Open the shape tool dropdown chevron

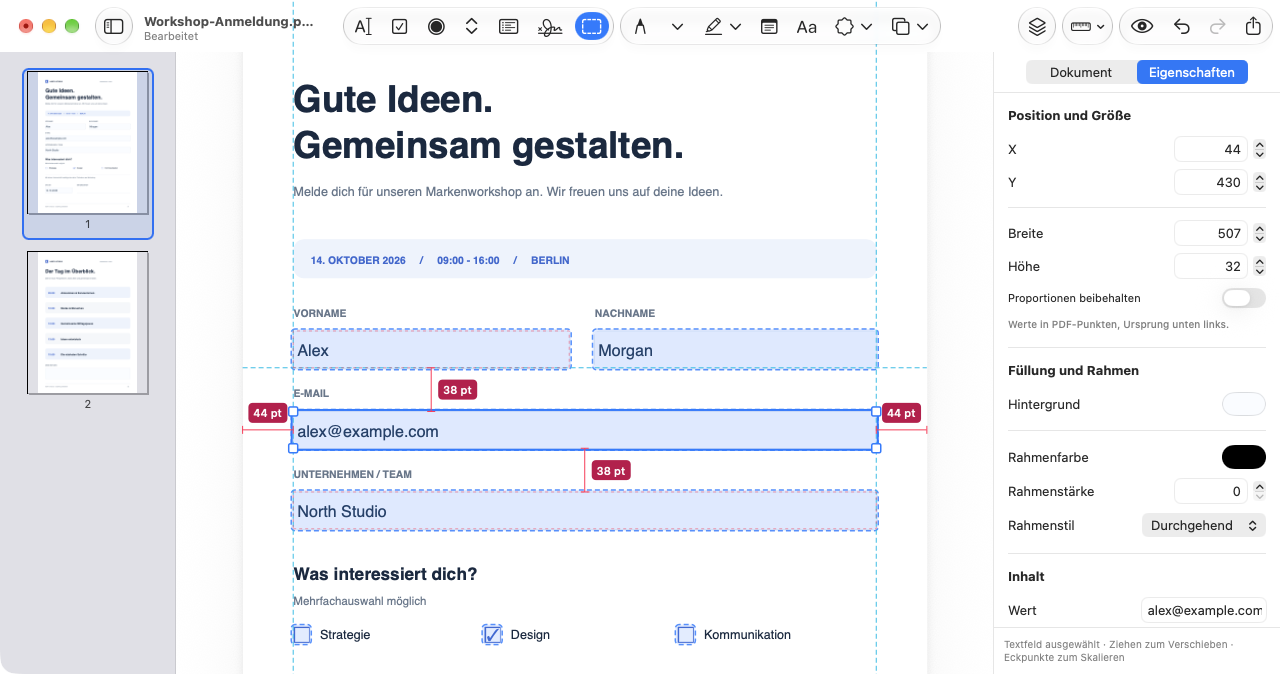coord(866,27)
